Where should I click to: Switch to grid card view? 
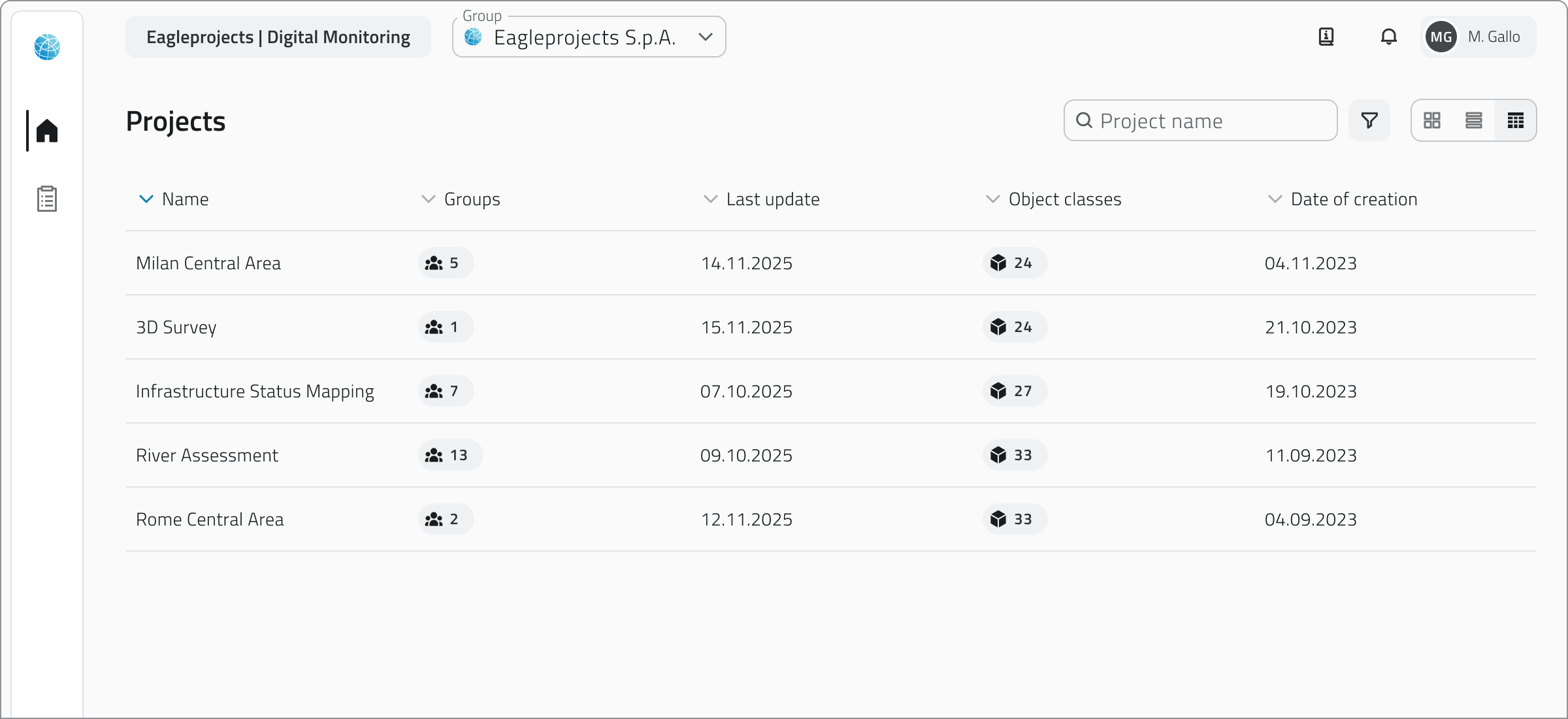pos(1432,120)
